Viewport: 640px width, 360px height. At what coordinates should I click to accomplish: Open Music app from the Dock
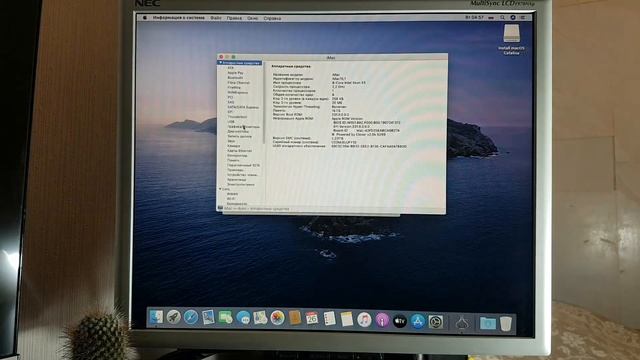click(364, 320)
